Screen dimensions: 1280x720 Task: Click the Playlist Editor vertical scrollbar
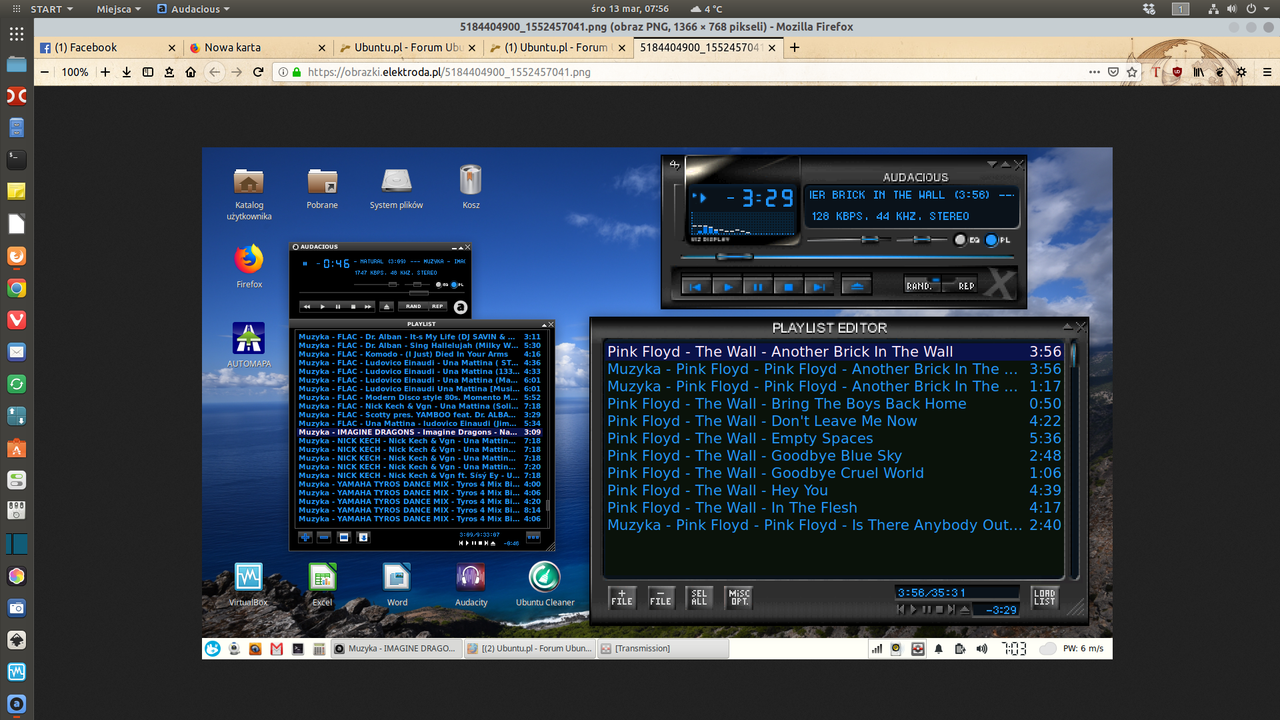tap(1074, 460)
